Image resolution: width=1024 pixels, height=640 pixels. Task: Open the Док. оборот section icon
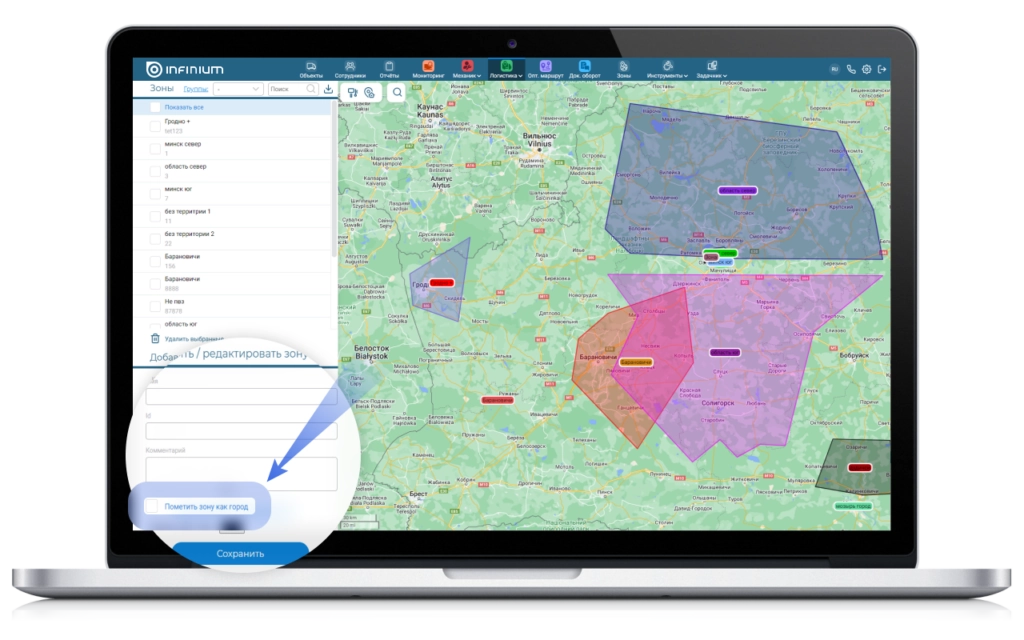(584, 67)
